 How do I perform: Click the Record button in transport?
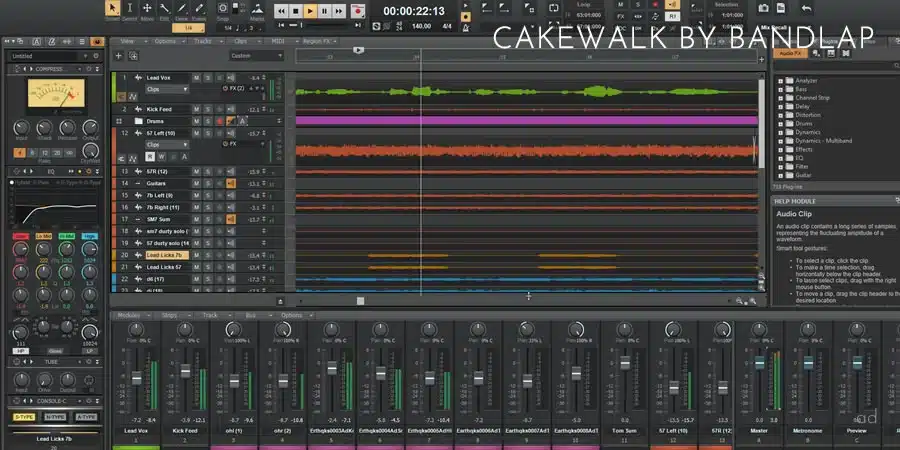[x=358, y=10]
